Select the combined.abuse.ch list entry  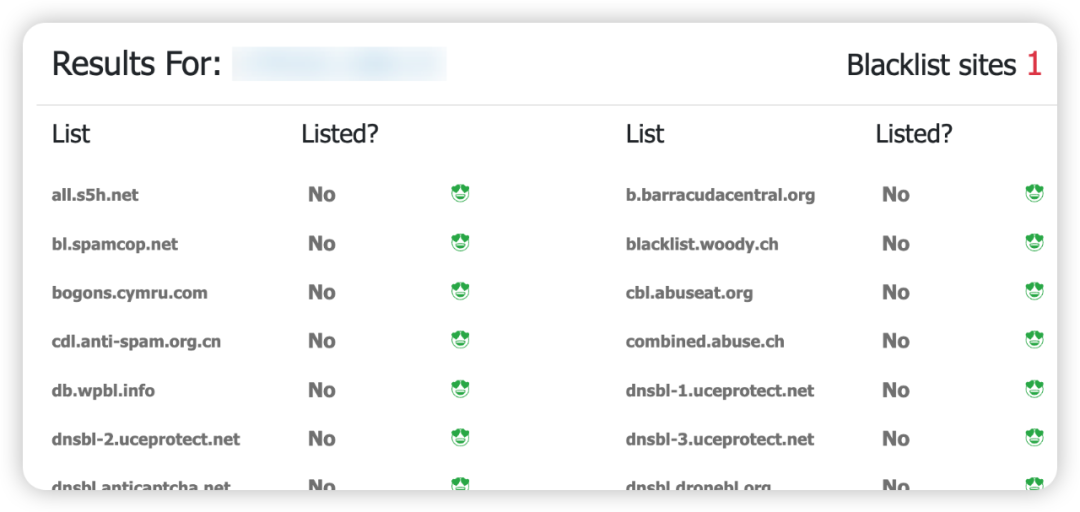click(705, 342)
